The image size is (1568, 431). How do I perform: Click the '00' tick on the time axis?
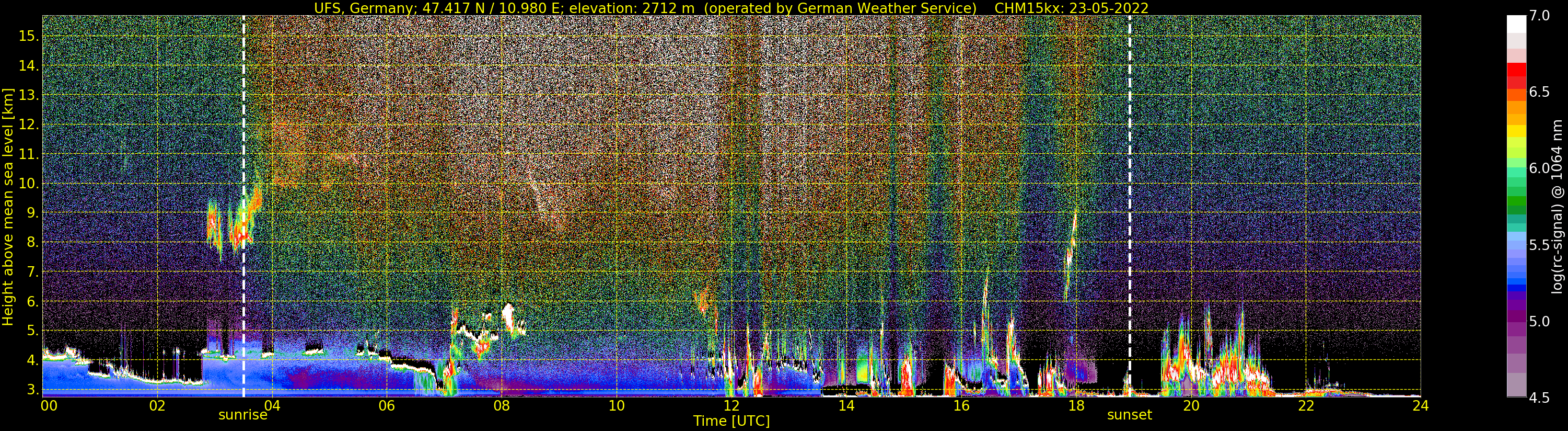point(49,405)
